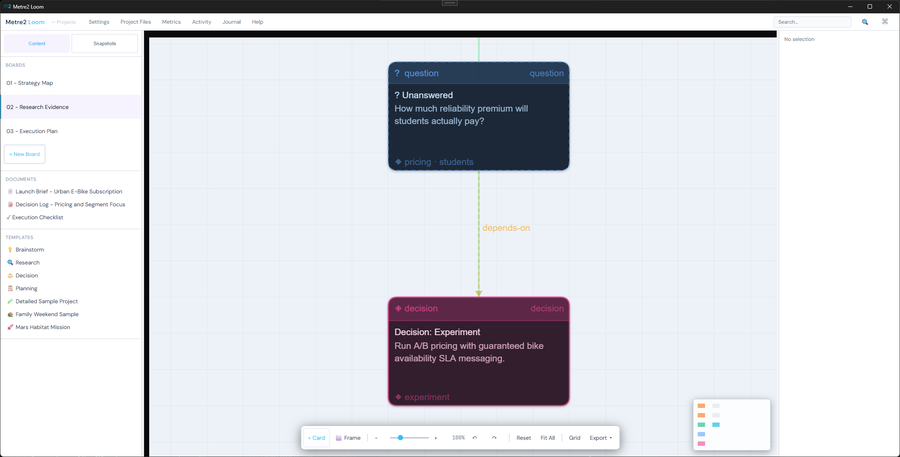Open the Export dropdown
Image resolution: width=900 pixels, height=457 pixels.
click(x=600, y=438)
